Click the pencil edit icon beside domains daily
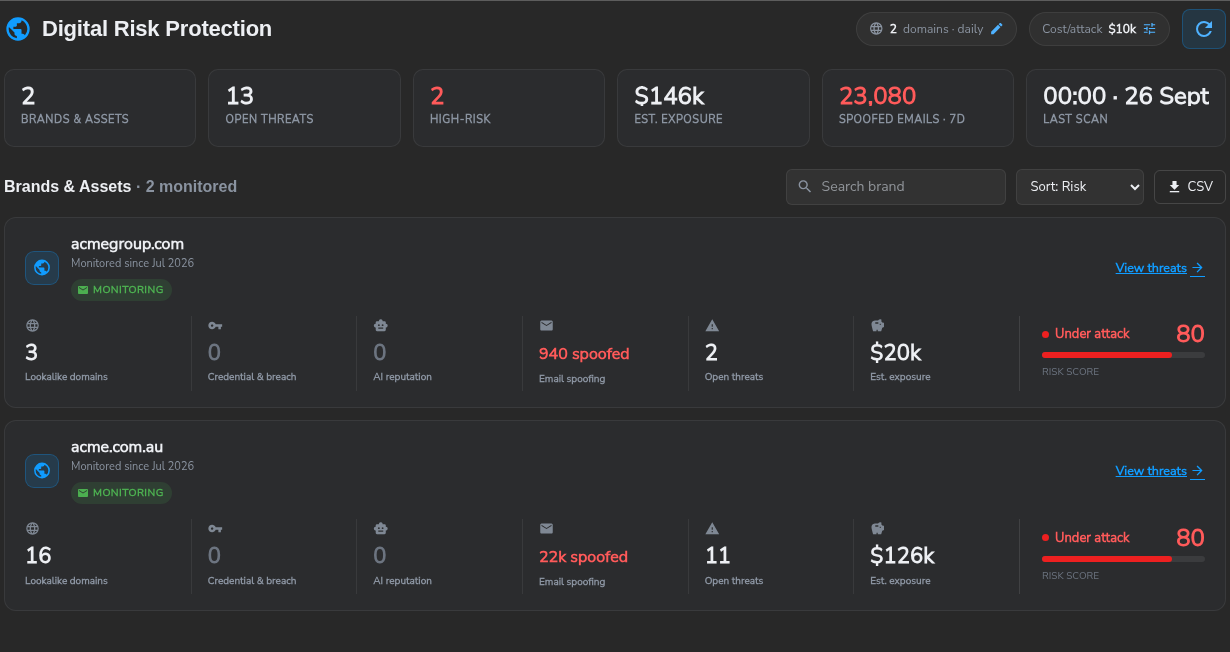The height and width of the screenshot is (652, 1230). [997, 29]
